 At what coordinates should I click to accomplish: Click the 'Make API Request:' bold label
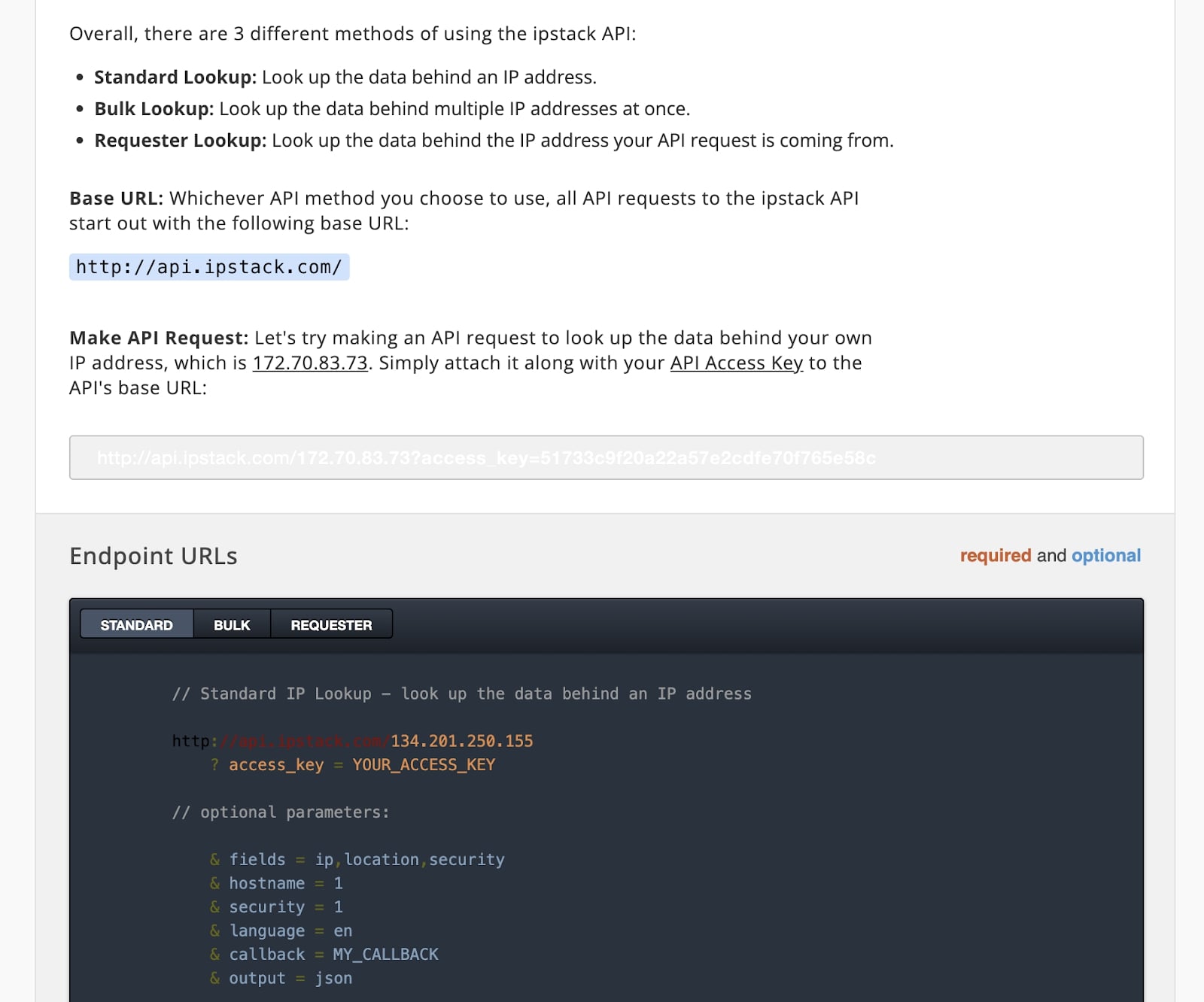pyautogui.click(x=159, y=338)
